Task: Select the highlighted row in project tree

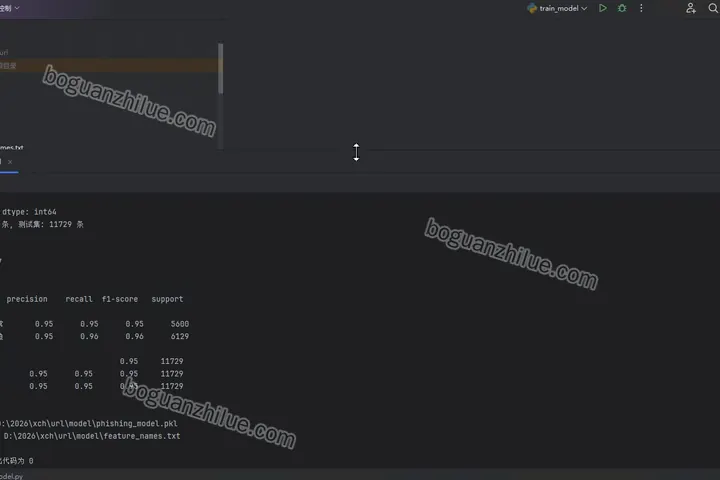Action: click(x=108, y=66)
